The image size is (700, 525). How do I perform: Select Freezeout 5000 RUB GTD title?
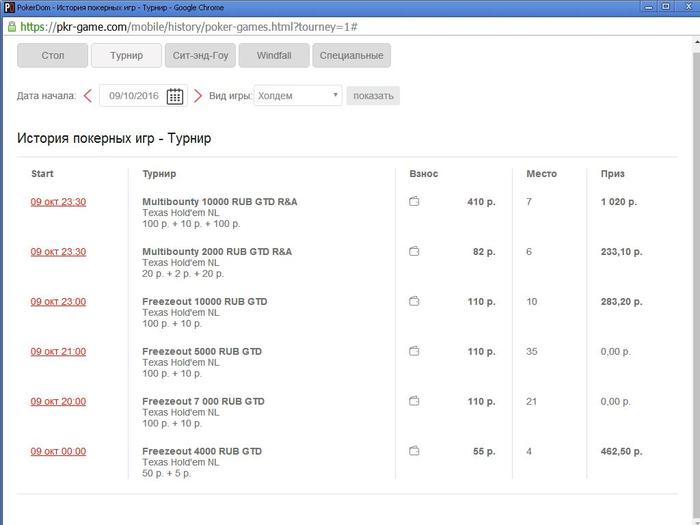[202, 352]
